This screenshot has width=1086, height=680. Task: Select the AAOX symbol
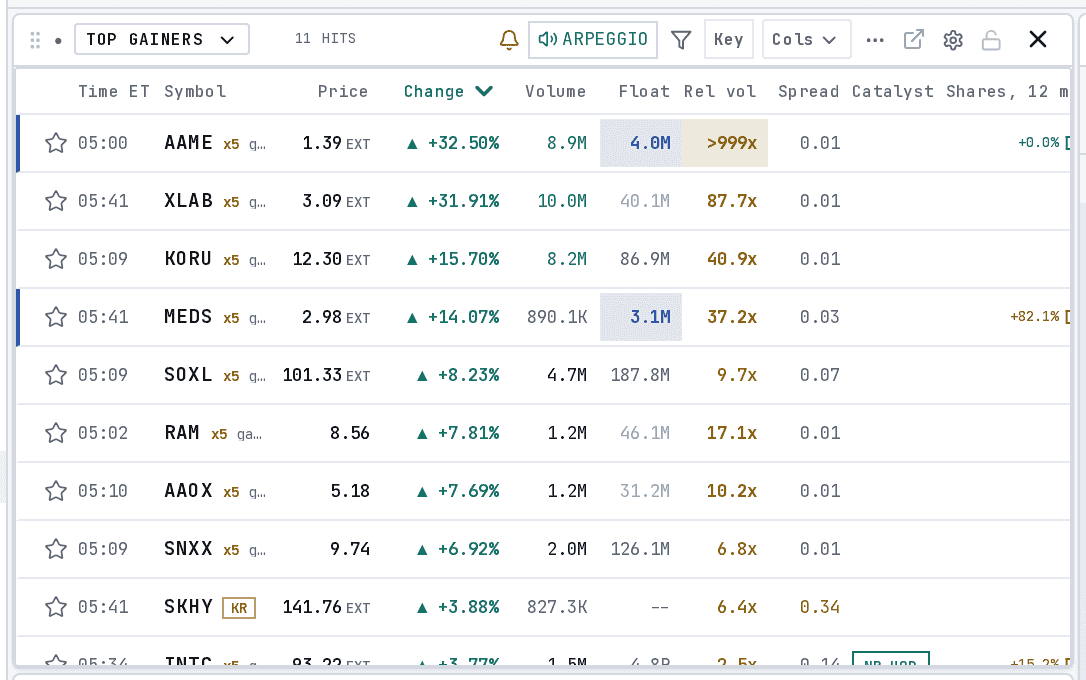point(188,491)
